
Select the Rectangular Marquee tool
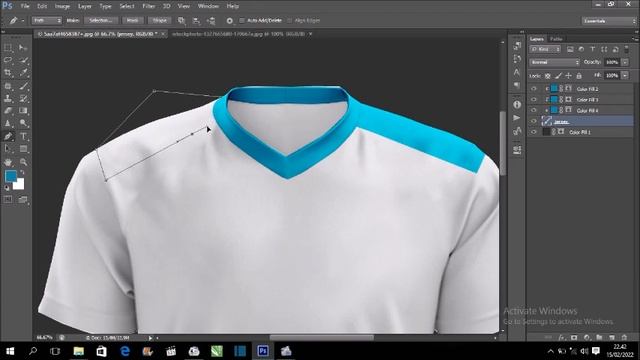tap(8, 48)
